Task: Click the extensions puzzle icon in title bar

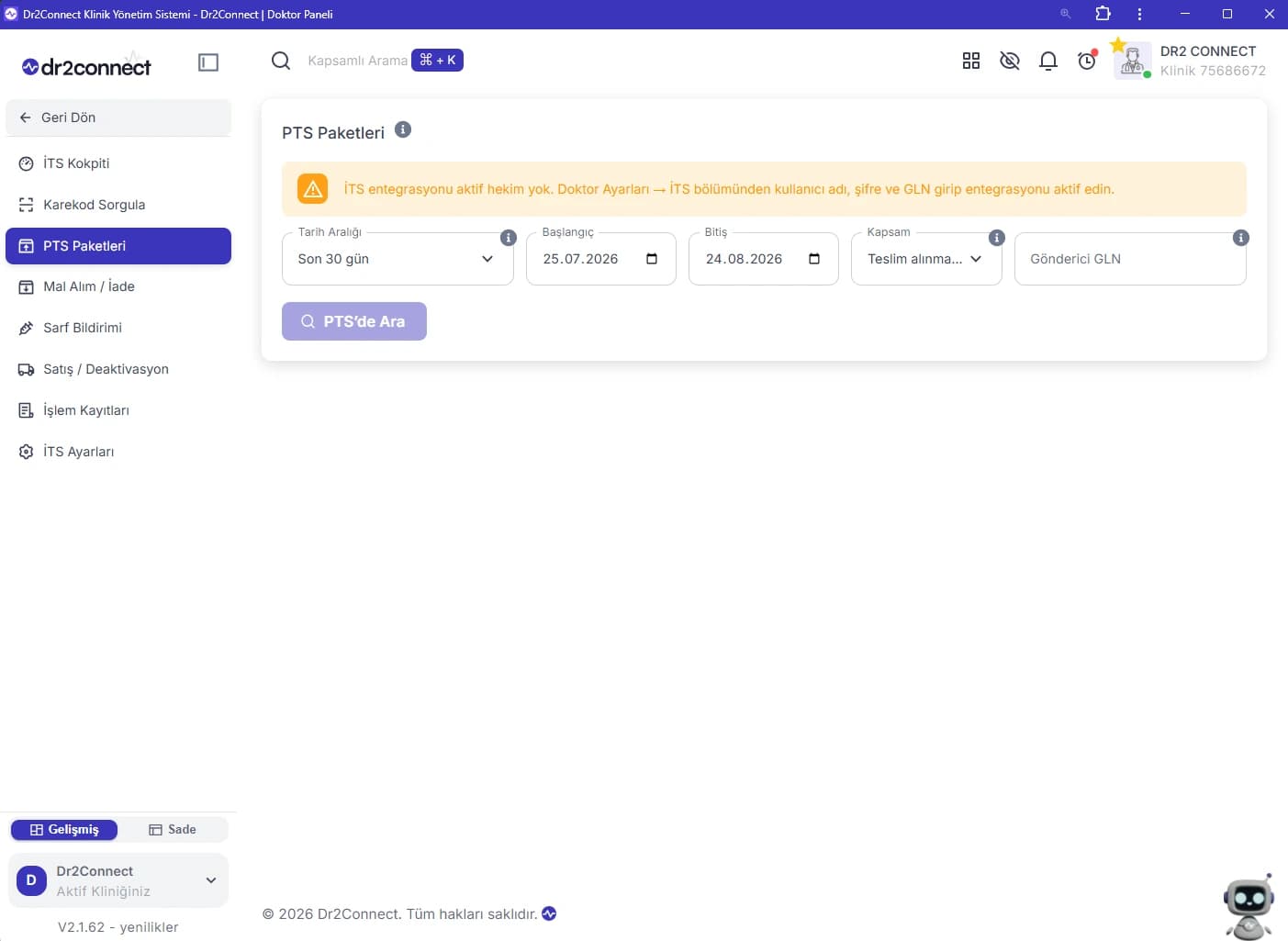Action: tap(1103, 14)
